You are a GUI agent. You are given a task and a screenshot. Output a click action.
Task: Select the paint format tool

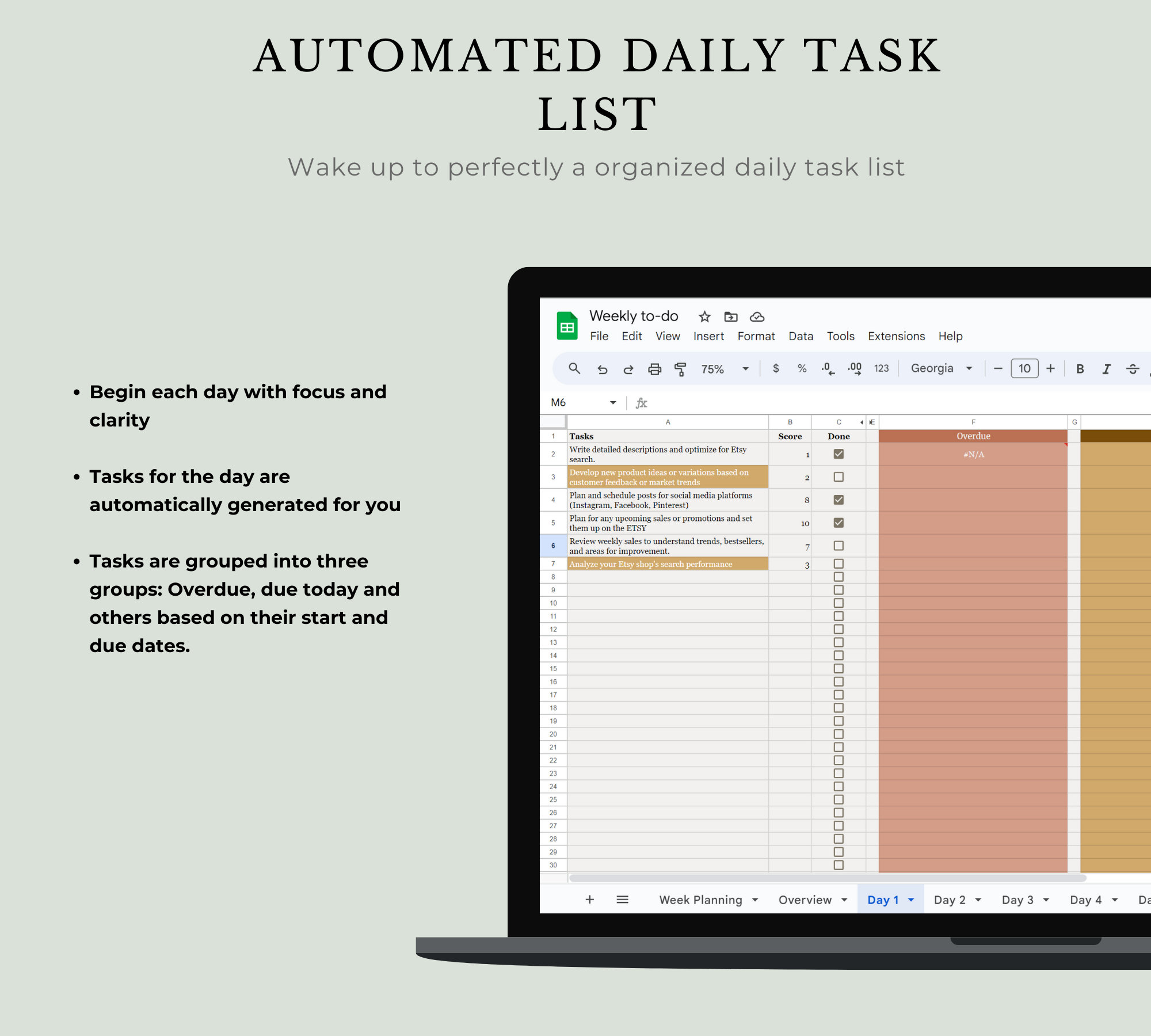pos(680,369)
